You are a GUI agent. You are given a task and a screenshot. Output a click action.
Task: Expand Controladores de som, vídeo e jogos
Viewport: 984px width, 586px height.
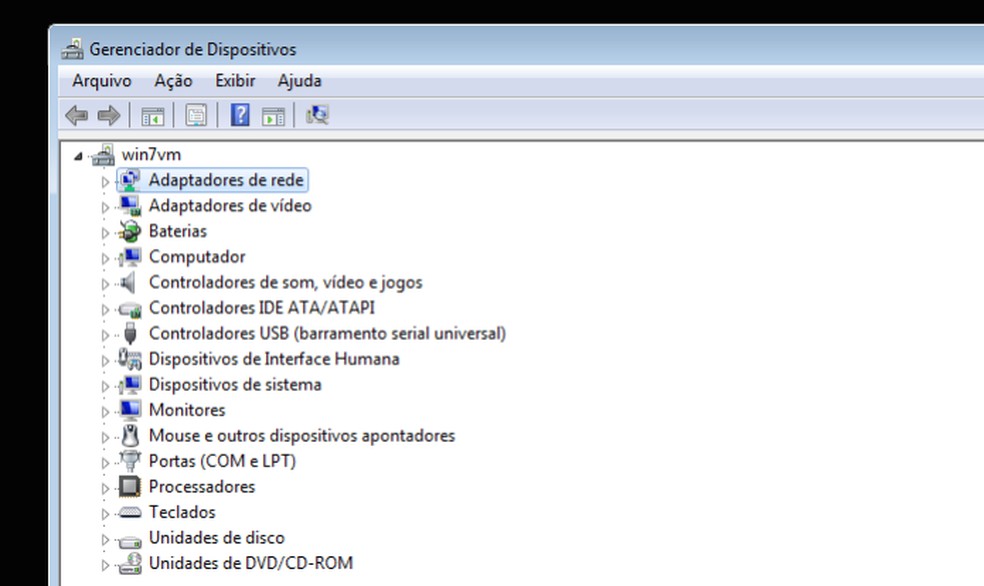point(105,284)
